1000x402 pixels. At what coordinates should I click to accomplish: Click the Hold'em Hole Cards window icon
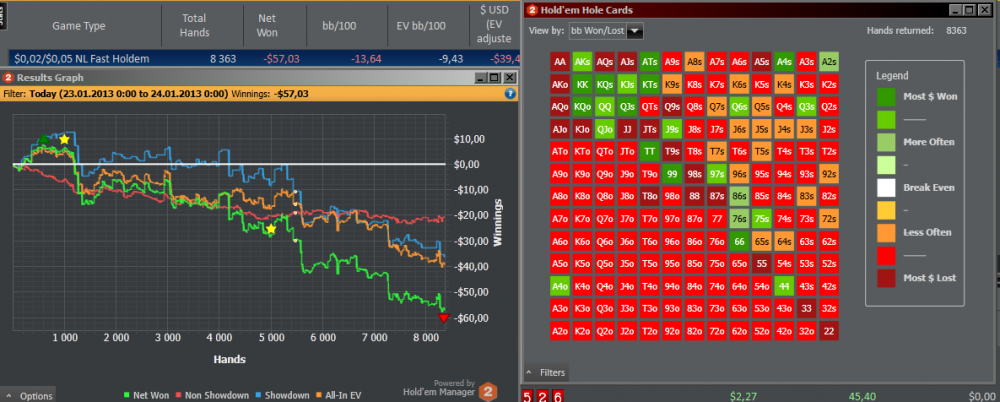532,10
